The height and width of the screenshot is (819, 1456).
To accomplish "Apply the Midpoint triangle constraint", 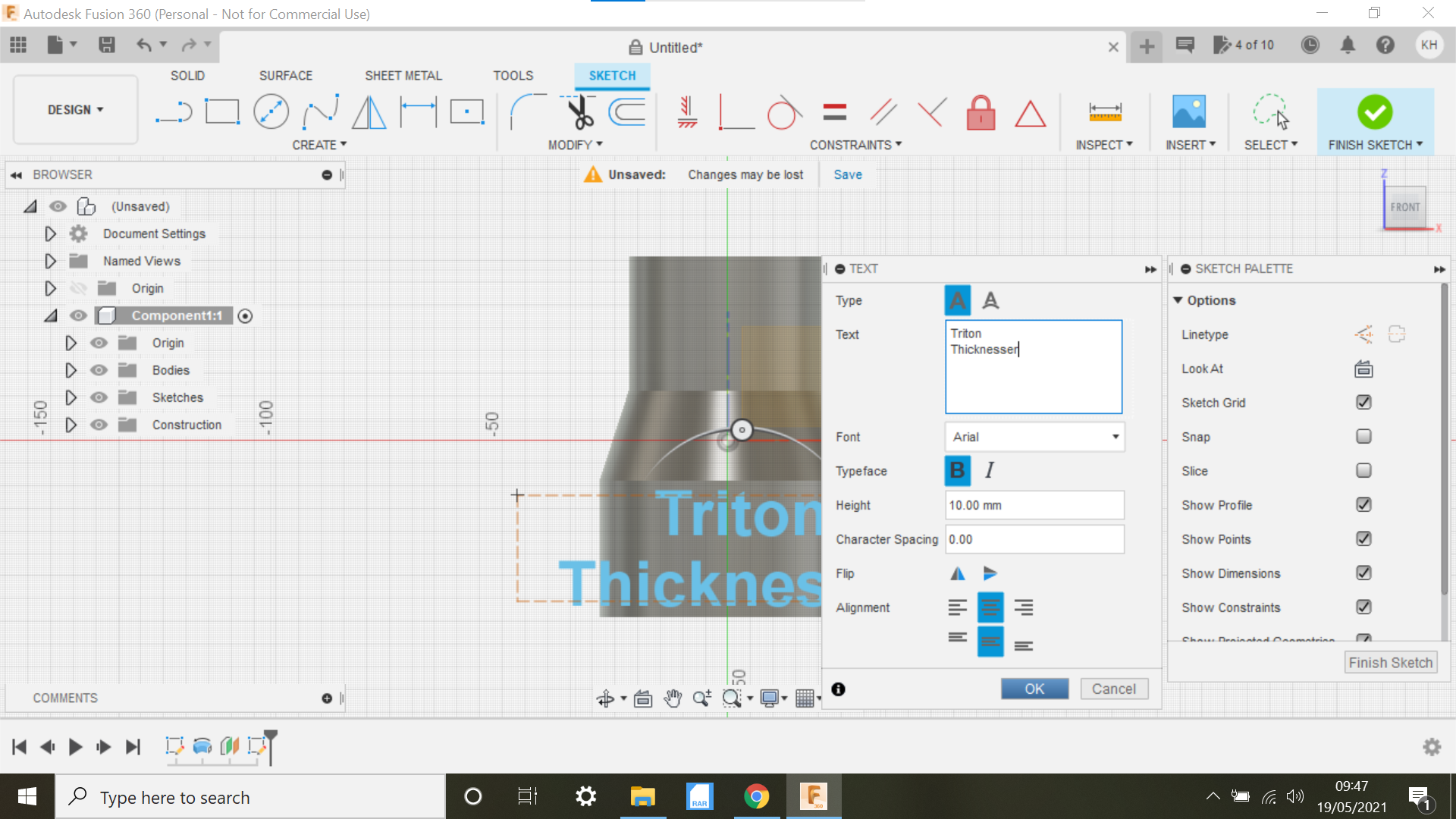I will pos(1030,114).
